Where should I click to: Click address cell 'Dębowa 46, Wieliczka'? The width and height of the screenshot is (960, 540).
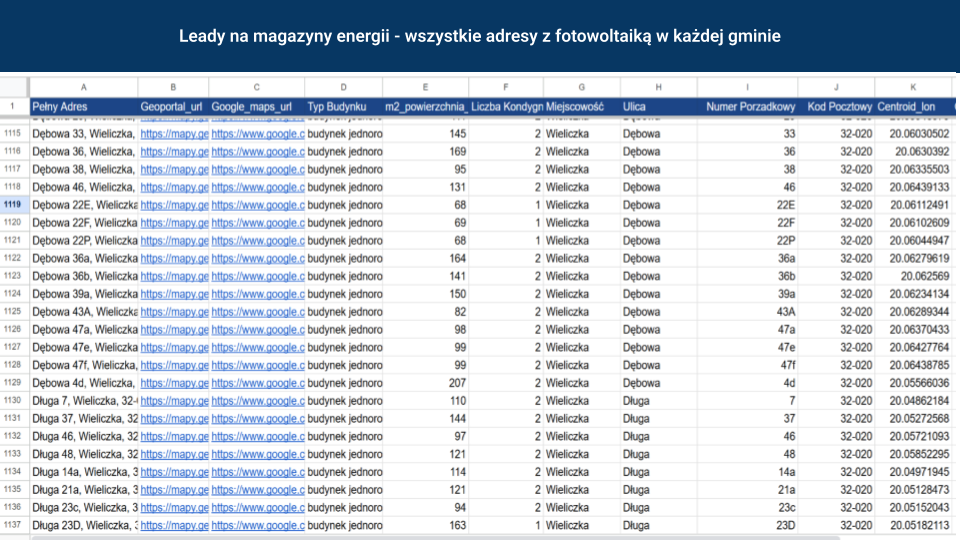[x=84, y=187]
